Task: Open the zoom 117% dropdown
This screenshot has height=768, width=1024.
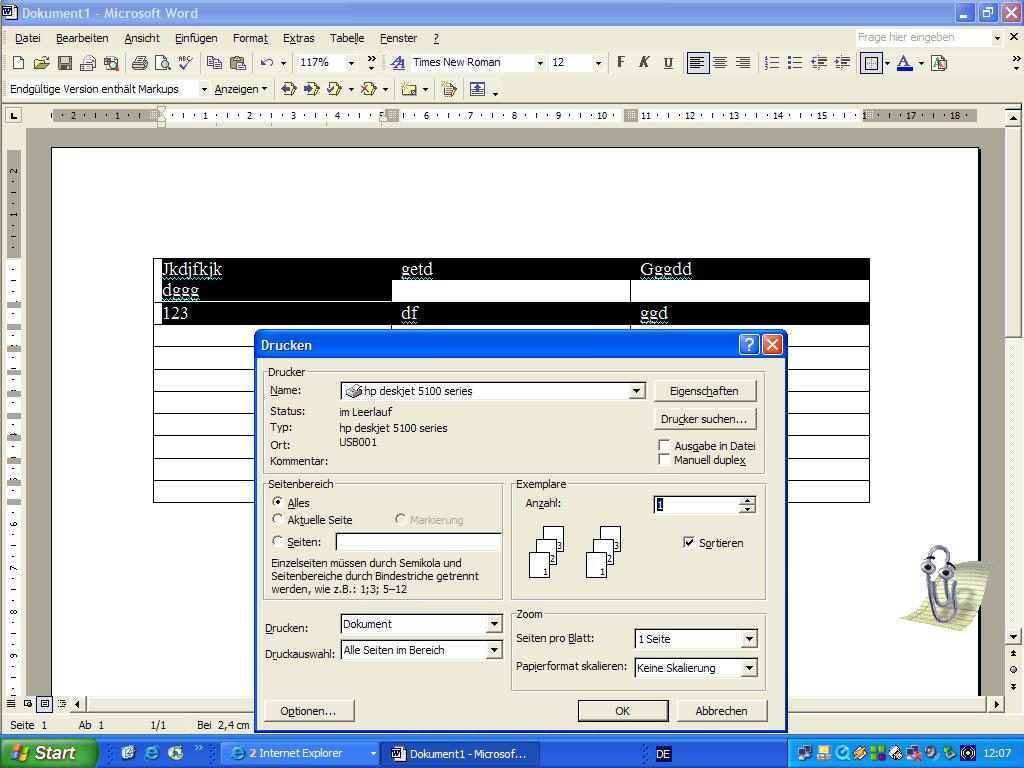Action: pos(351,63)
